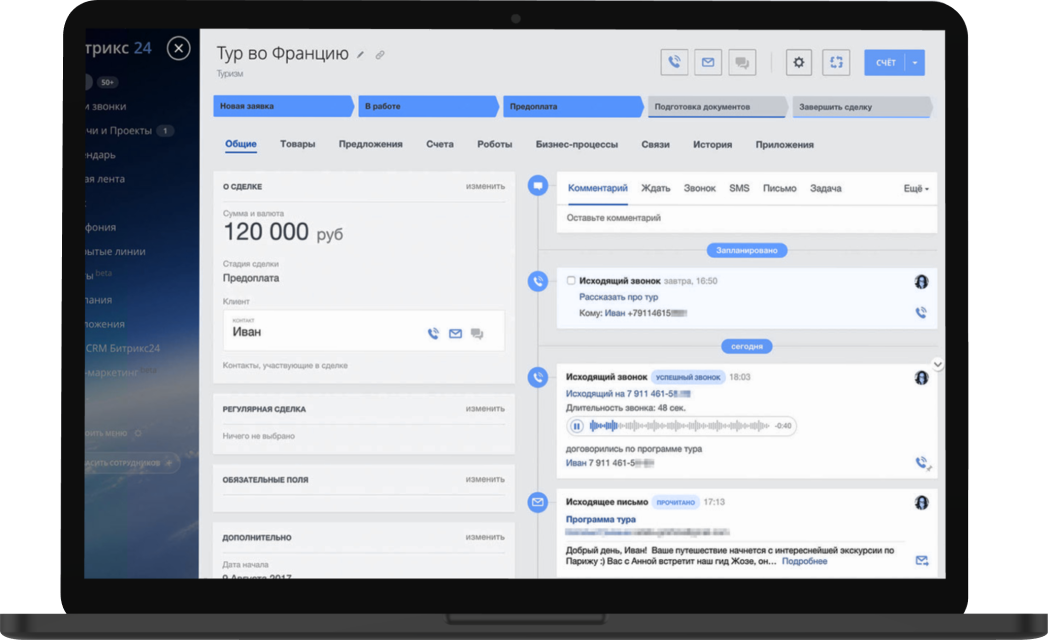
Task: Click the avatar in the planned call card
Action: click(x=922, y=282)
